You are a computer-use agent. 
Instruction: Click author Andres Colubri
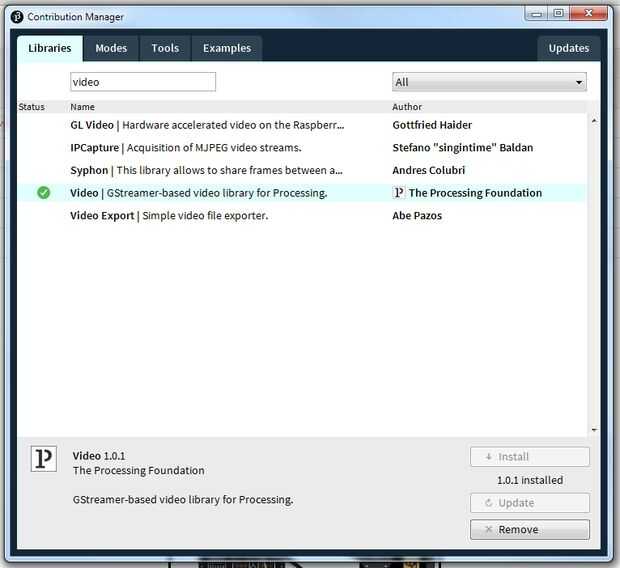click(429, 170)
